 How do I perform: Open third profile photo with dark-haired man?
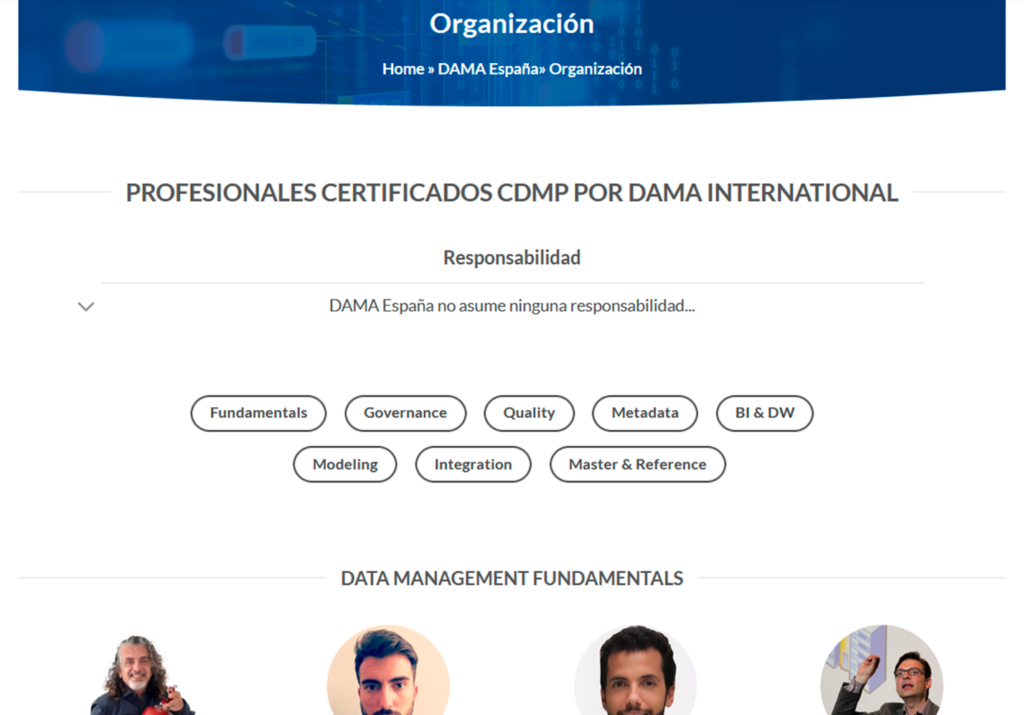[635, 670]
